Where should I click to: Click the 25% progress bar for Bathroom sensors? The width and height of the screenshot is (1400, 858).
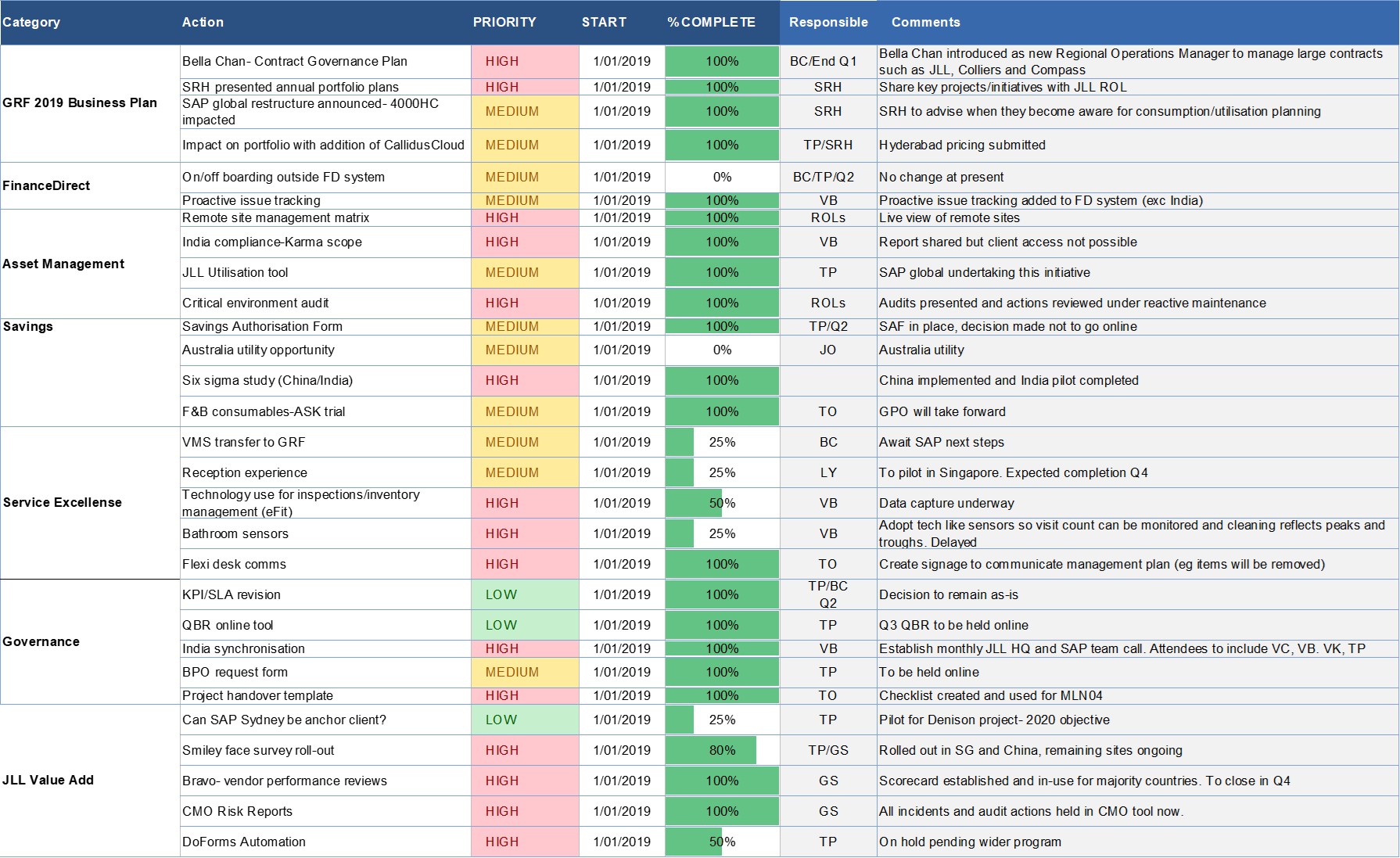pos(680,533)
